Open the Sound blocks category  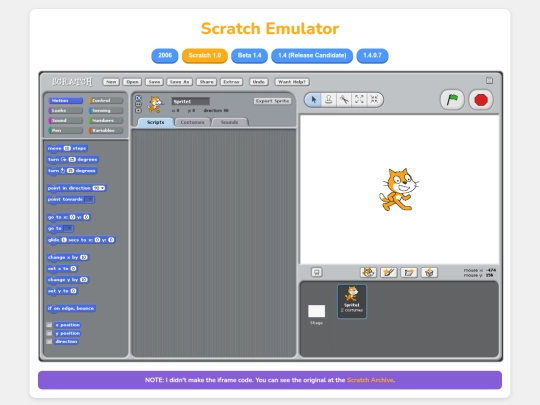coord(65,121)
